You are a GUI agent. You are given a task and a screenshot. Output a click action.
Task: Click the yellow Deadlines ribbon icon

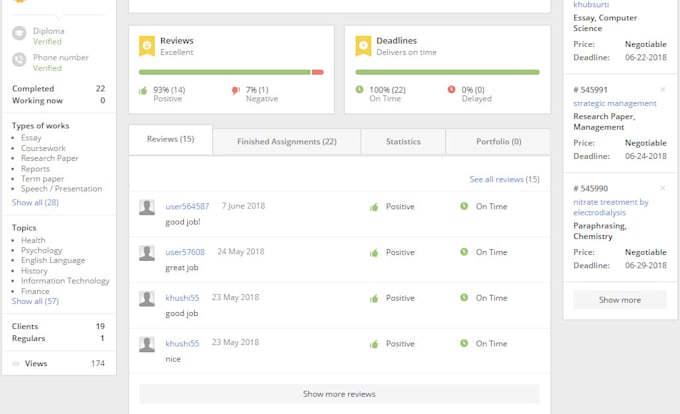click(x=363, y=46)
